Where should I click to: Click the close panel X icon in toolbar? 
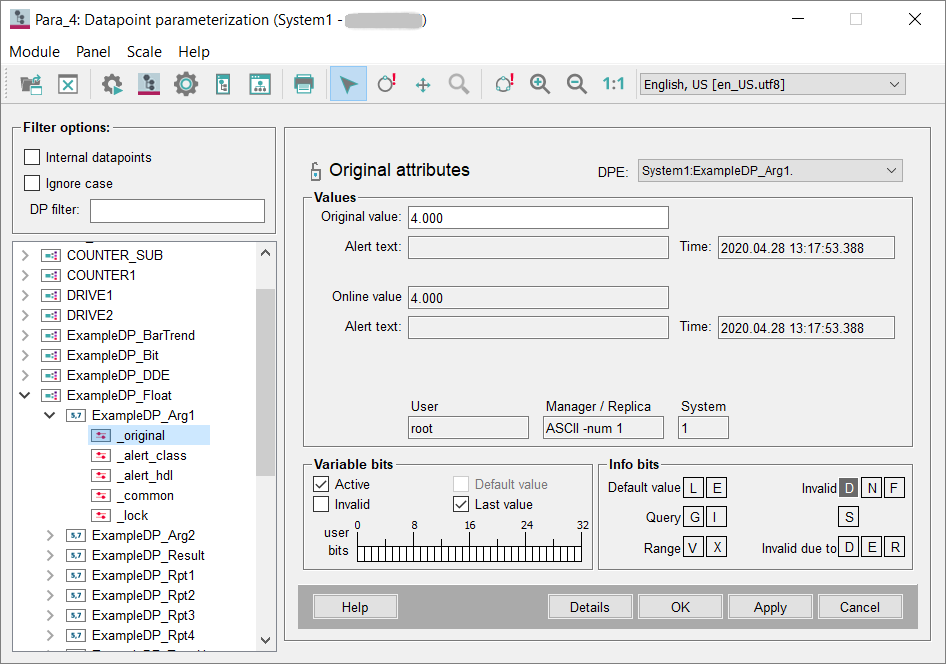coord(68,84)
